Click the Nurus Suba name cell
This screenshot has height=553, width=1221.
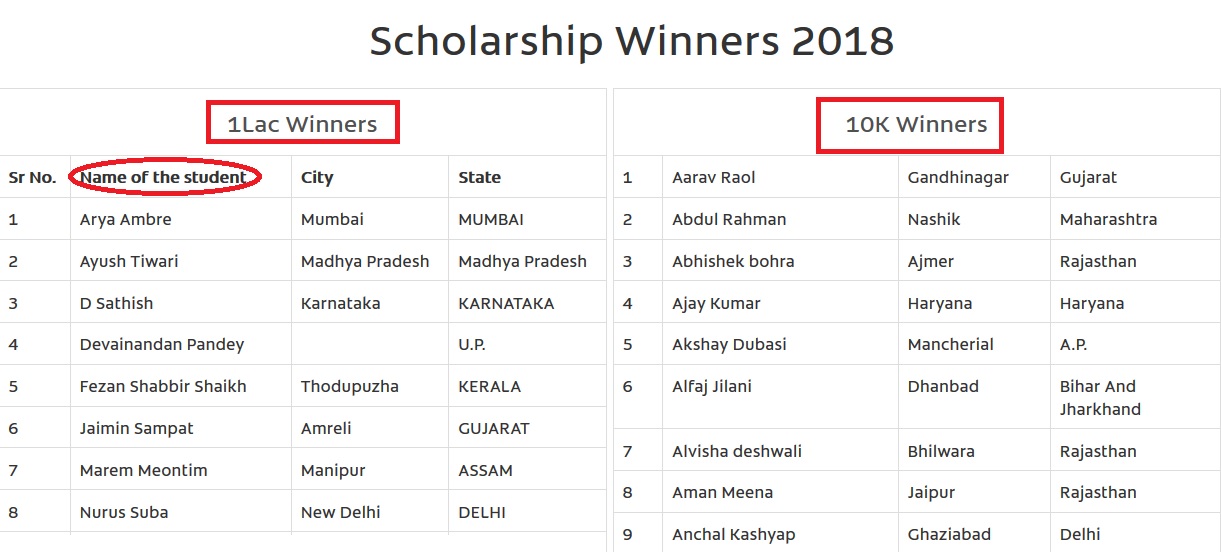124,513
